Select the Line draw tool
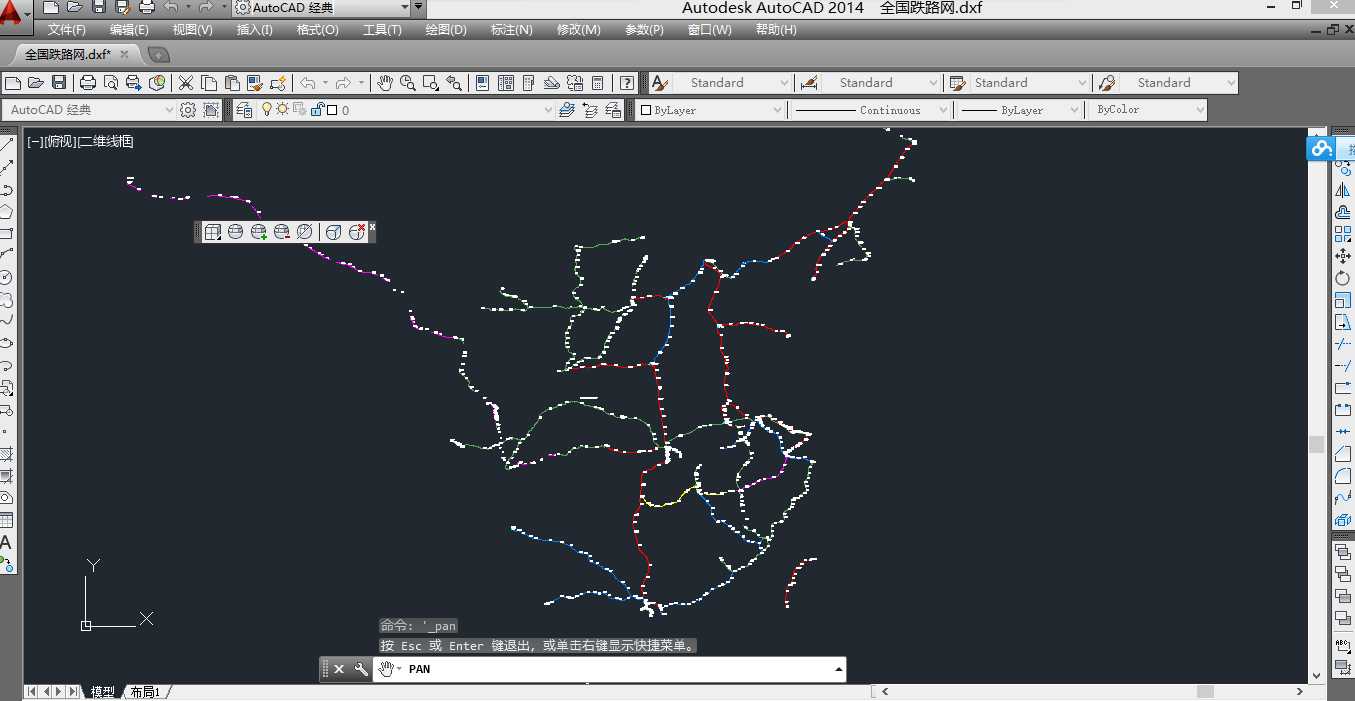This screenshot has width=1355, height=701. coord(6,146)
